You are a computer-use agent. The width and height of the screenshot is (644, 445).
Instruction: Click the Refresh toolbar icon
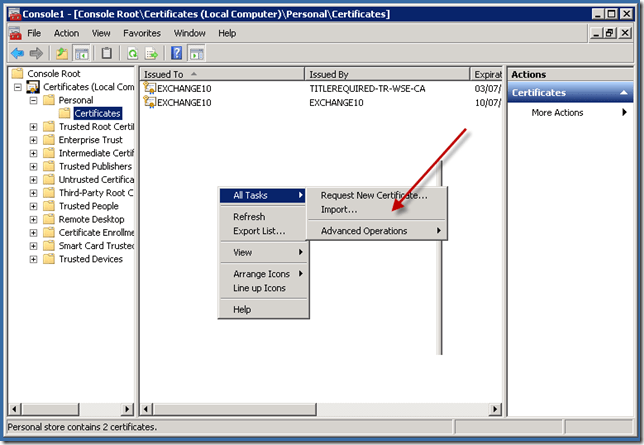click(131, 53)
